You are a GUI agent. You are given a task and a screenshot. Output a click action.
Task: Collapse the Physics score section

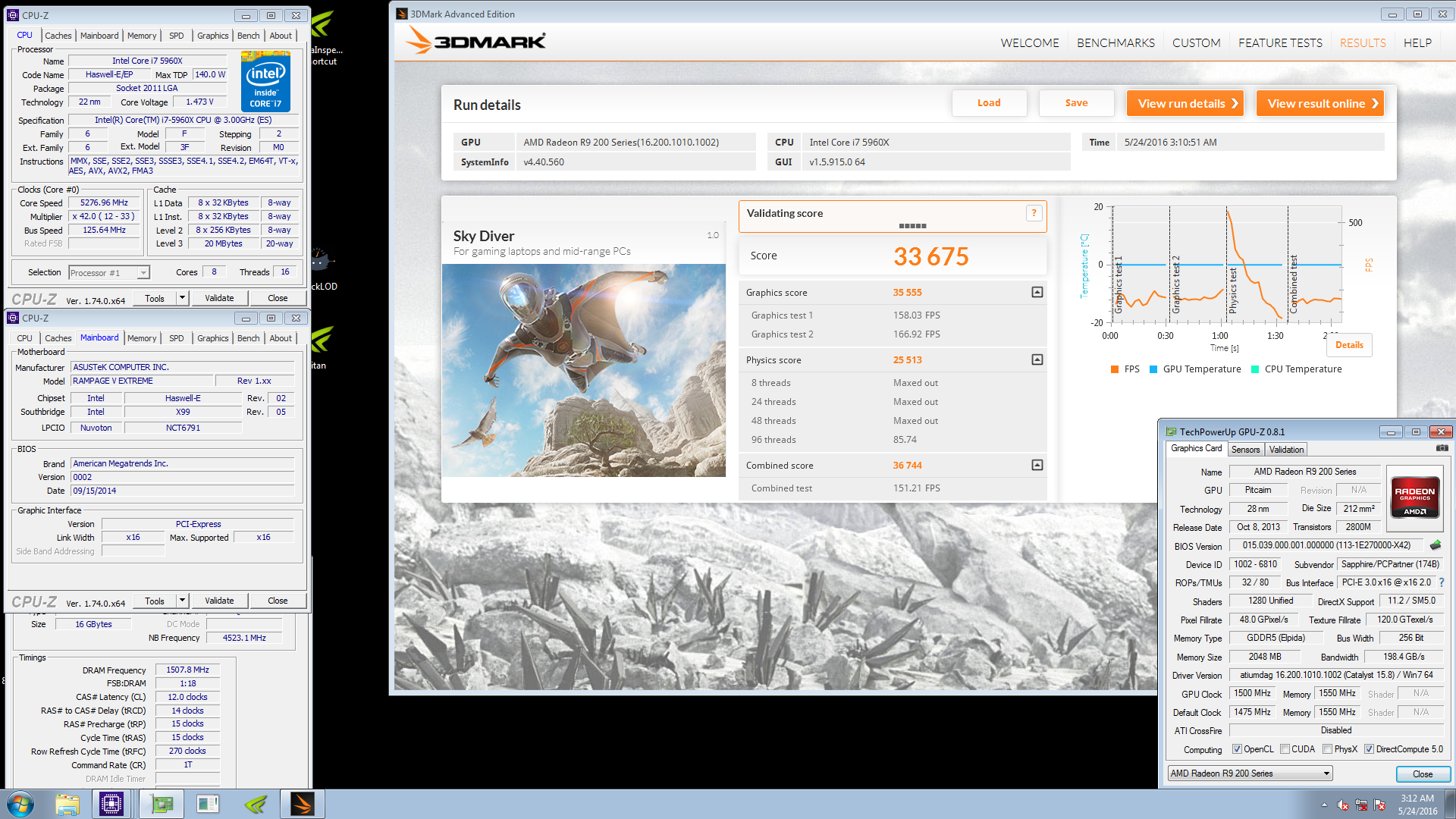pos(1037,359)
